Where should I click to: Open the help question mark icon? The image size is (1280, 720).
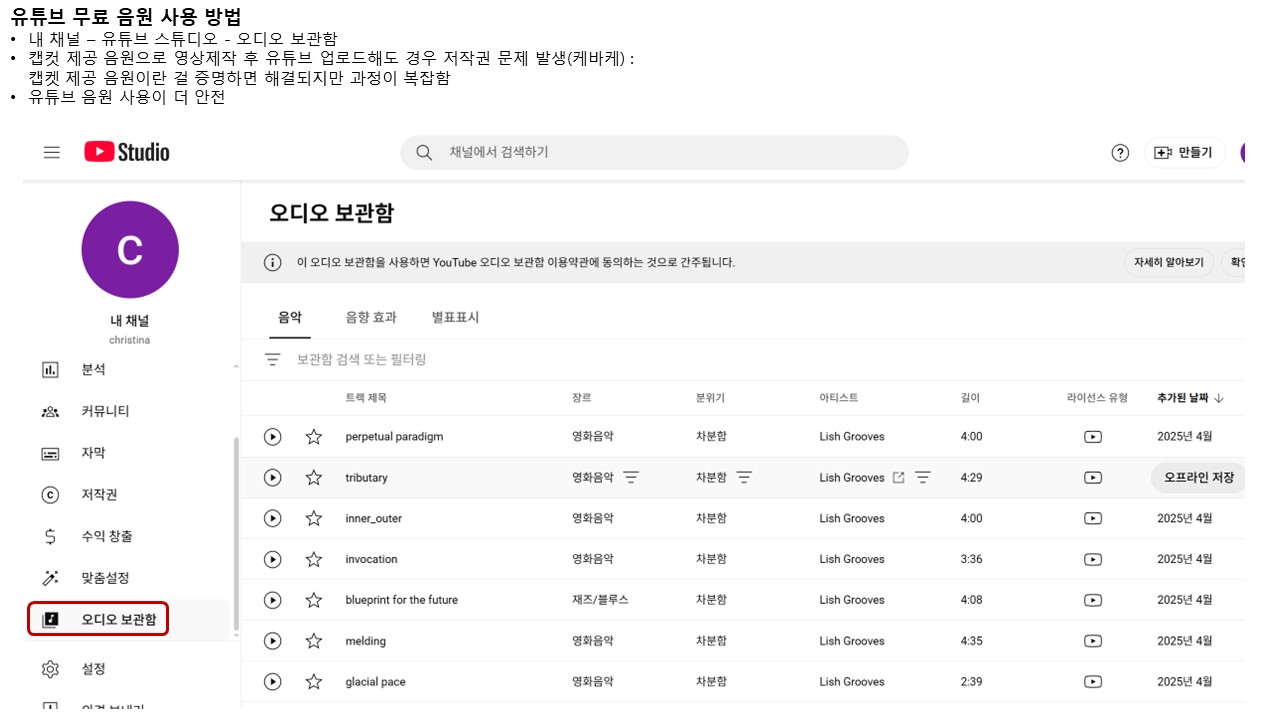pos(1119,152)
